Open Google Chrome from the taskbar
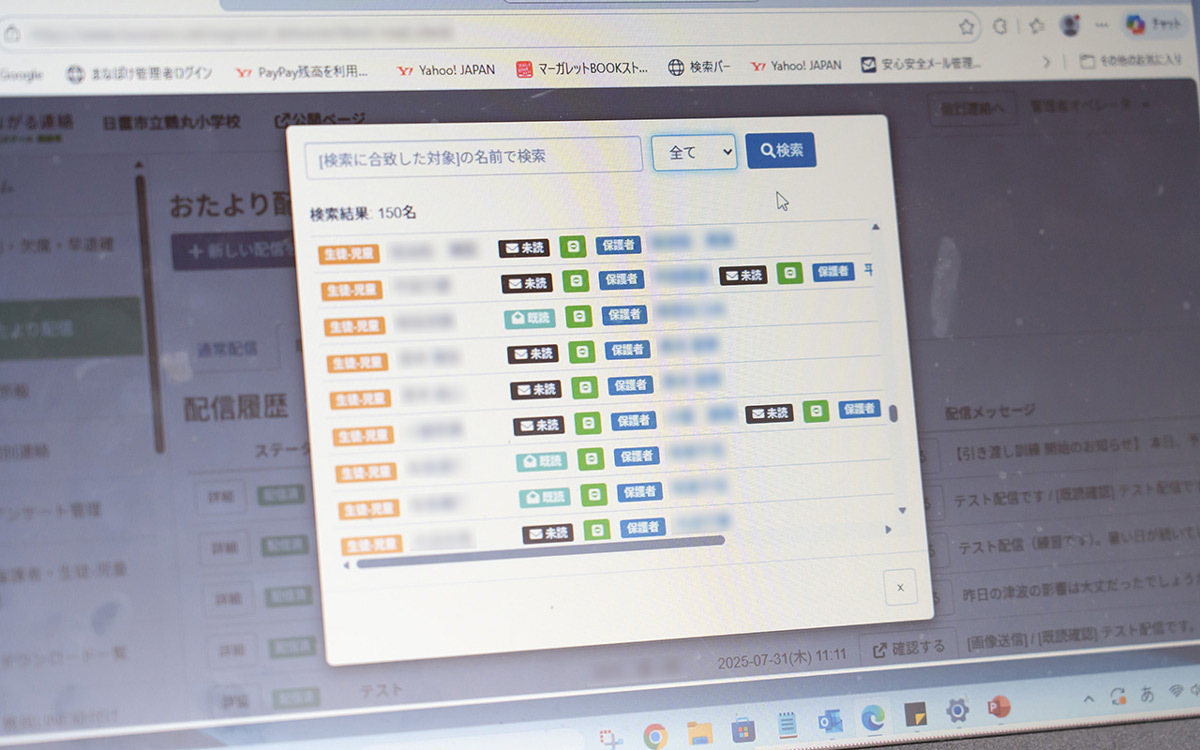Screen dimensions: 1200x750 (655, 736)
